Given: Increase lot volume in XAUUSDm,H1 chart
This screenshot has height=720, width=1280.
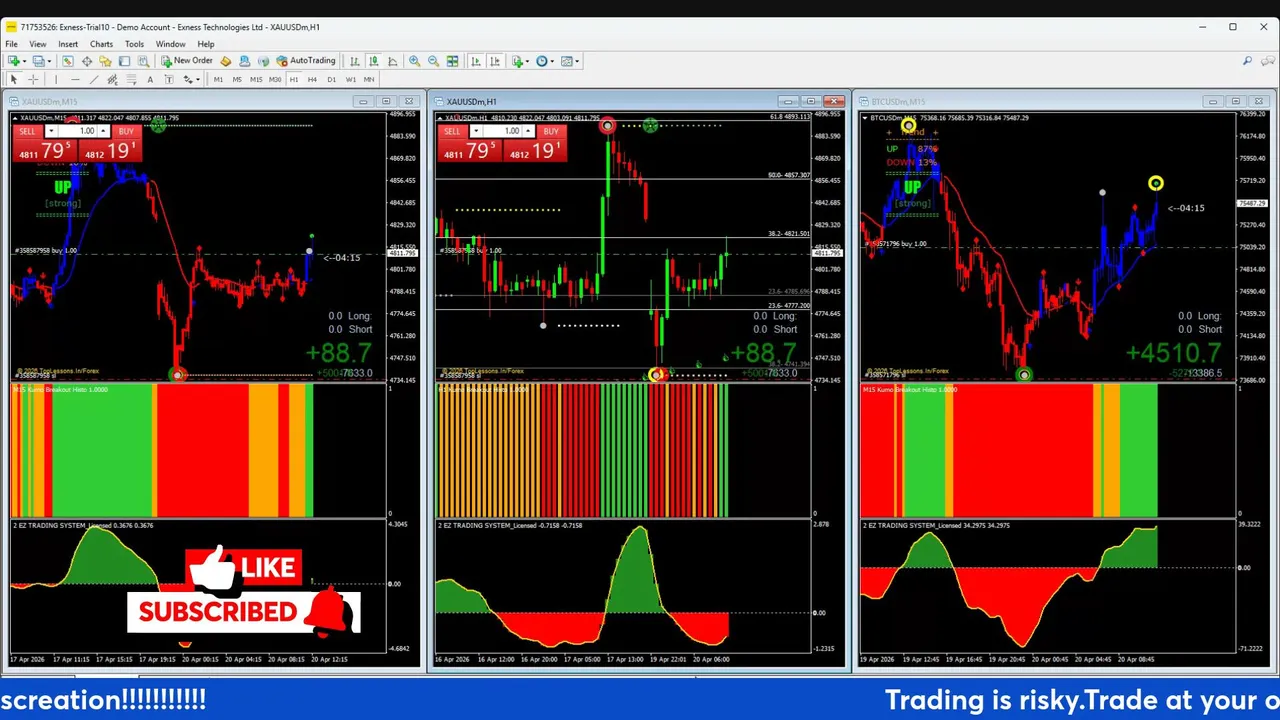Looking at the screenshot, I should (x=527, y=131).
